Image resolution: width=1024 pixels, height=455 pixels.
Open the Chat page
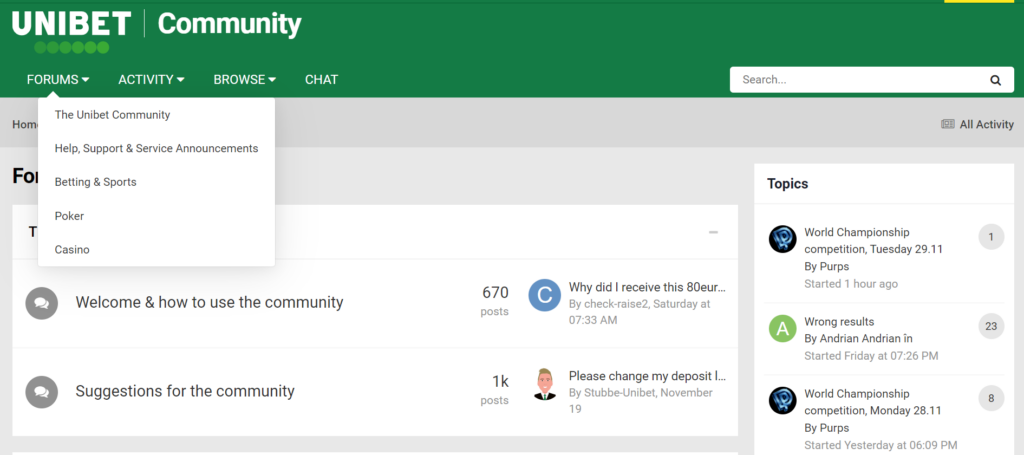click(321, 80)
